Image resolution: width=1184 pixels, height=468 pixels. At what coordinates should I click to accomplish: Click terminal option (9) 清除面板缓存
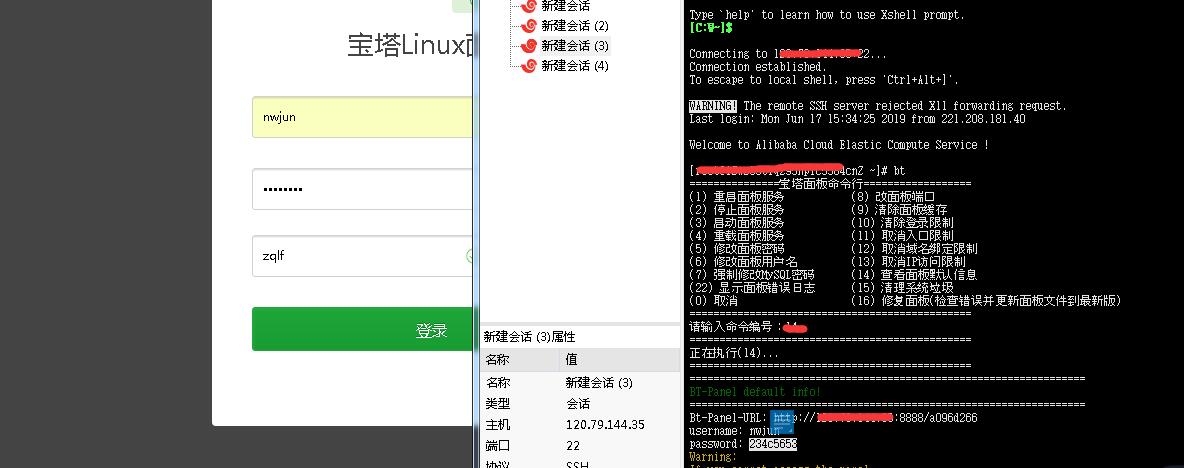tap(899, 209)
